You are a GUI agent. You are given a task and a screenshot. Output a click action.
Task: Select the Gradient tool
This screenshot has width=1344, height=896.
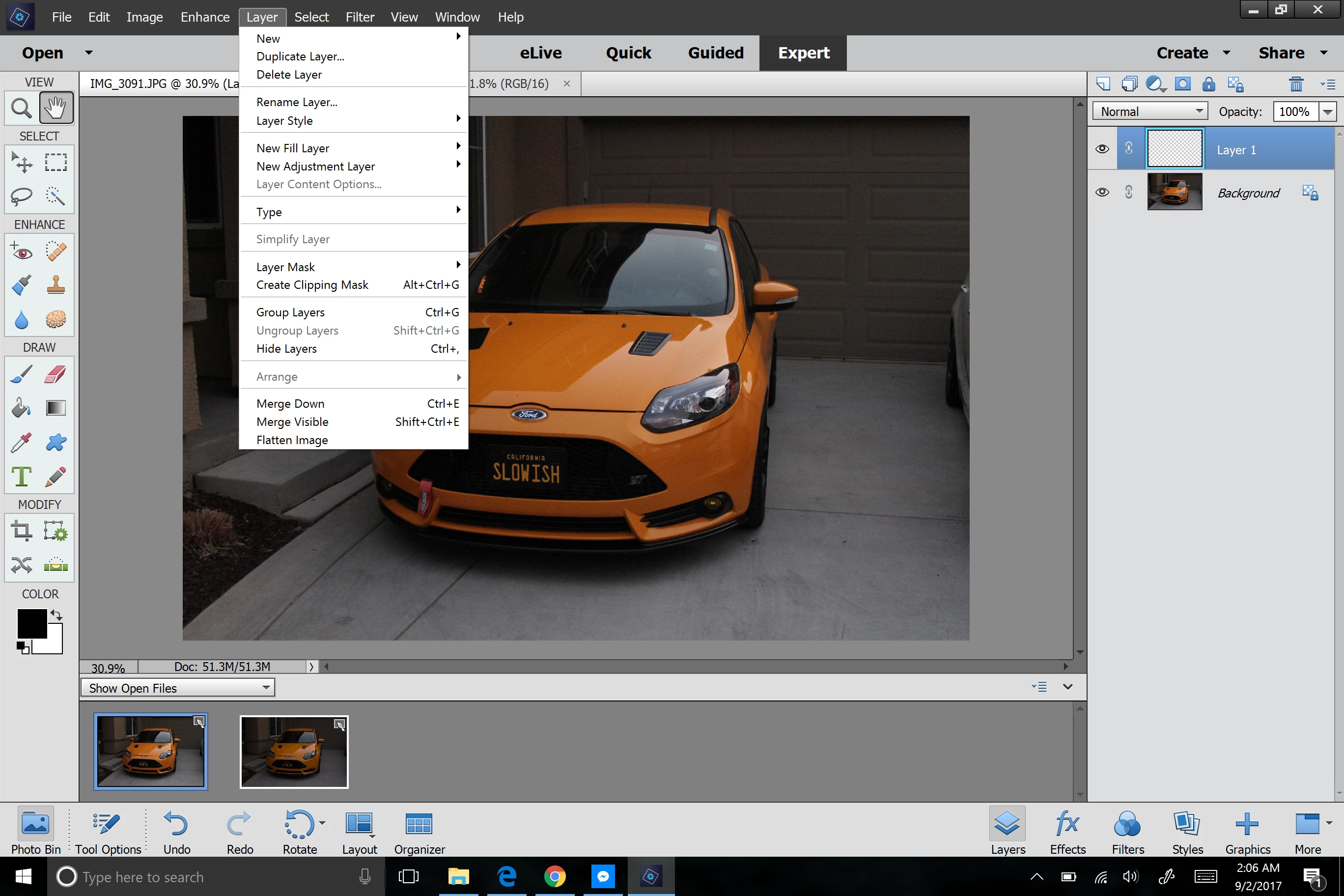(56, 408)
